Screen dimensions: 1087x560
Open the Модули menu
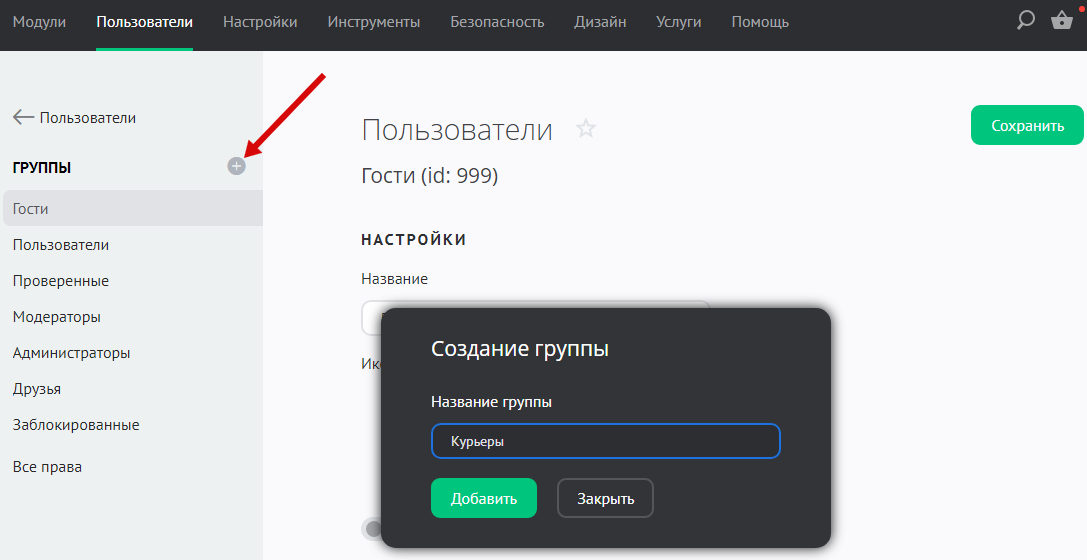point(39,22)
